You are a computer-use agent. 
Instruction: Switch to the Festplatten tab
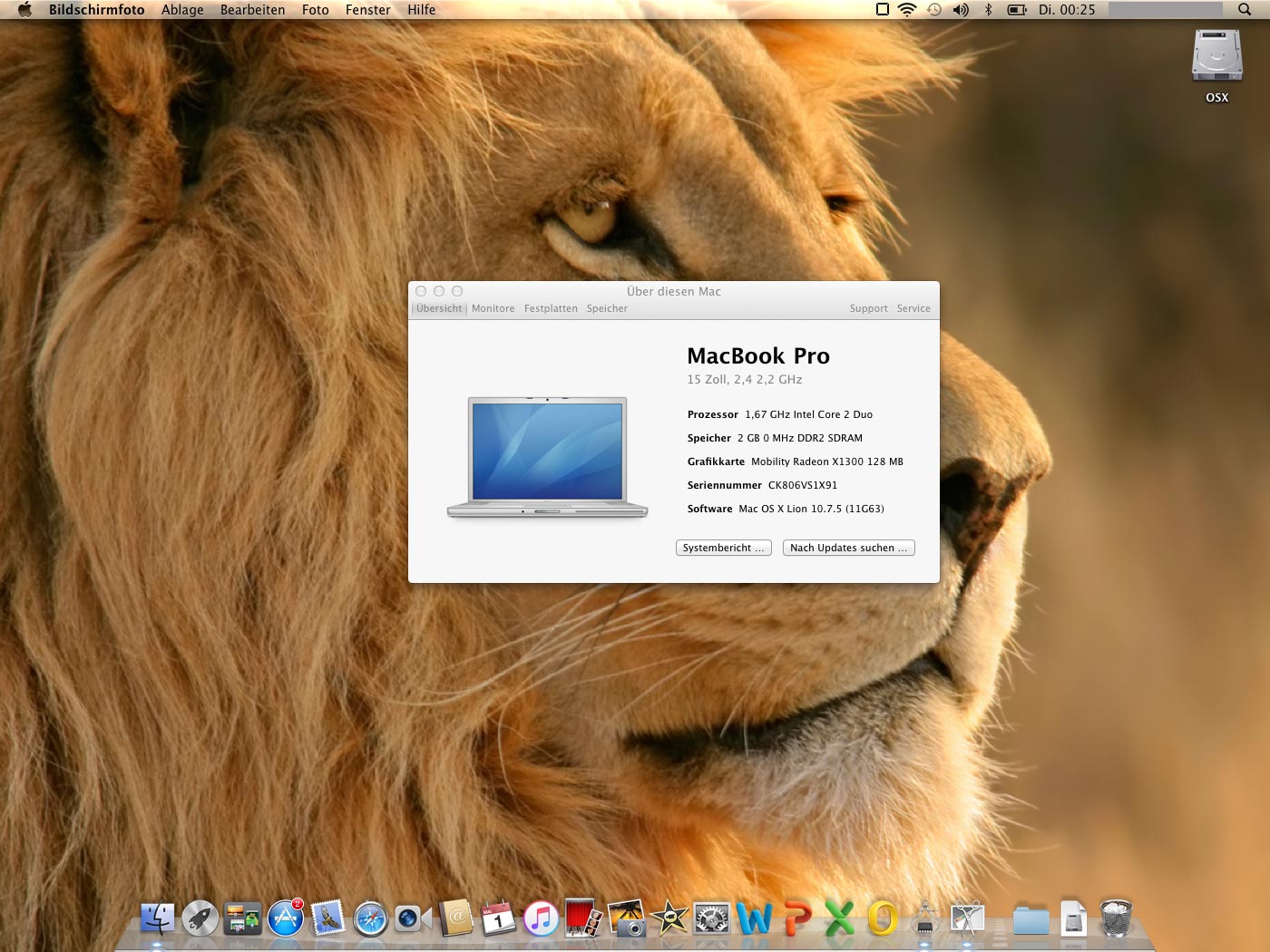(551, 308)
